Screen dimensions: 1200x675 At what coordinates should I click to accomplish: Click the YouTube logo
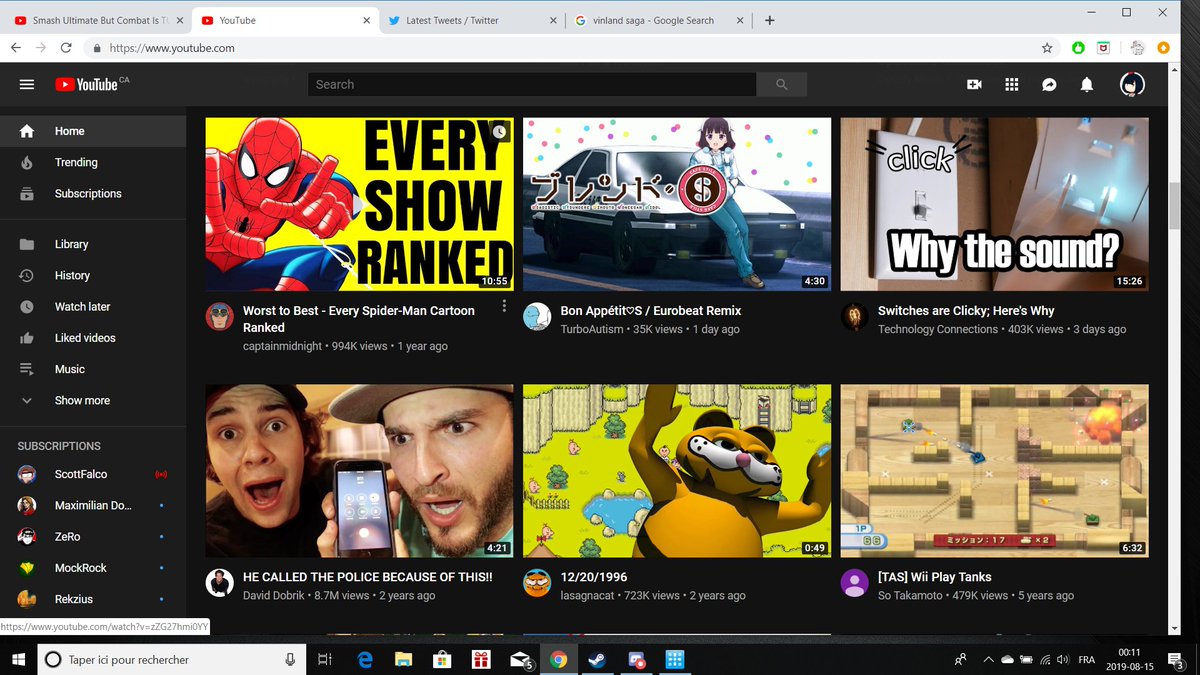(x=87, y=85)
